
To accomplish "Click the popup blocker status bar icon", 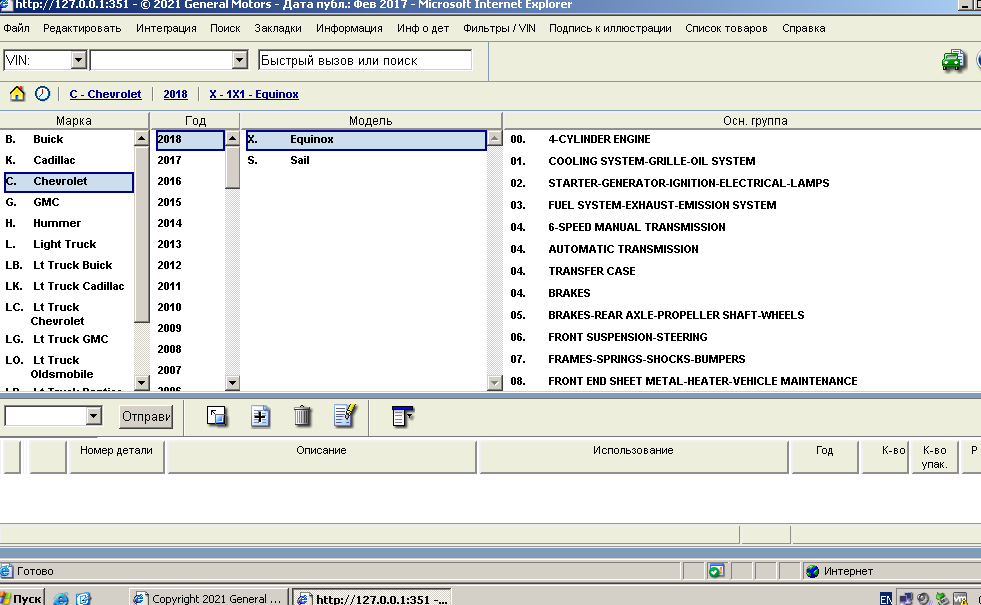I will [716, 571].
